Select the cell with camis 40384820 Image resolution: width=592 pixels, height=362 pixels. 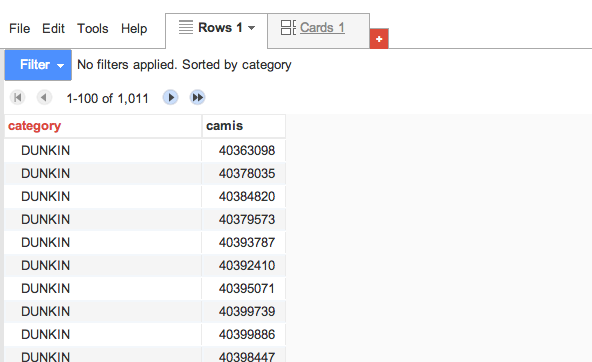click(244, 196)
